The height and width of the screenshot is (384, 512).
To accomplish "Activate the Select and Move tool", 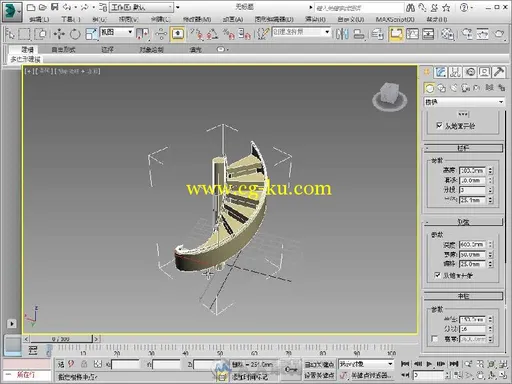I will coord(59,34).
